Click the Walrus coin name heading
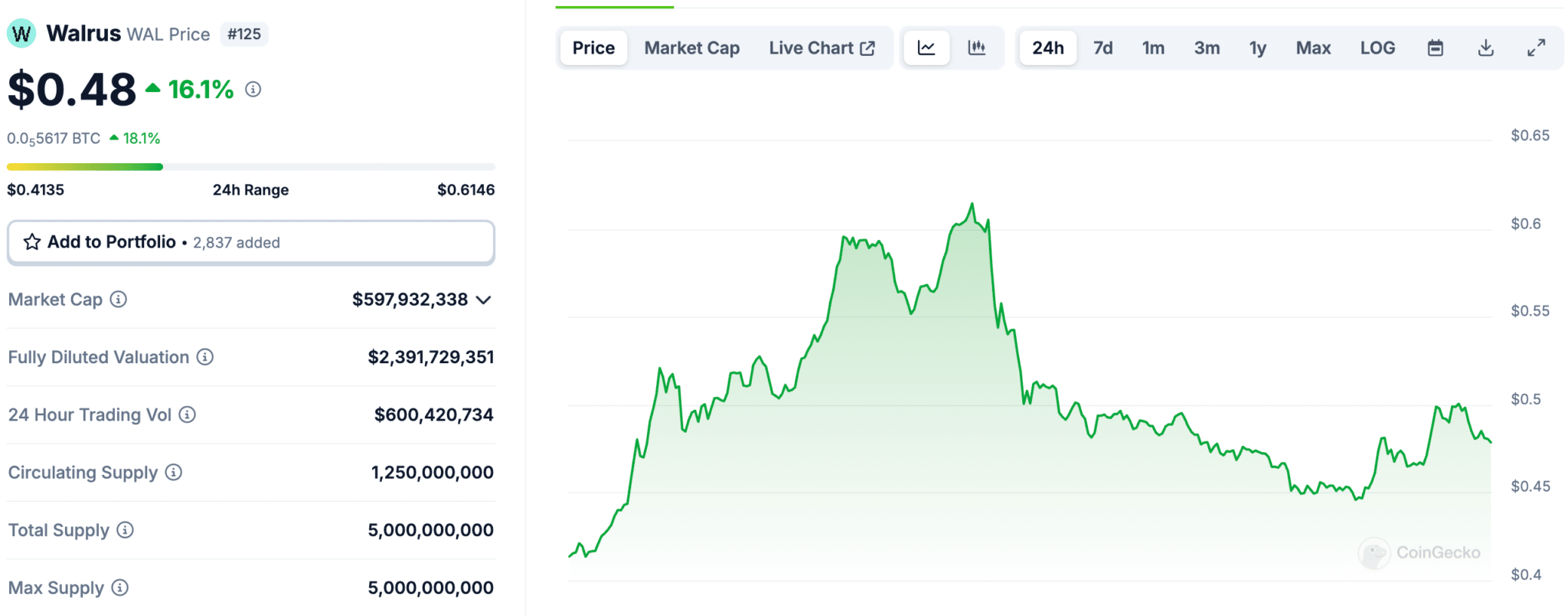Screen dimensions: 1568x616 click(x=83, y=34)
